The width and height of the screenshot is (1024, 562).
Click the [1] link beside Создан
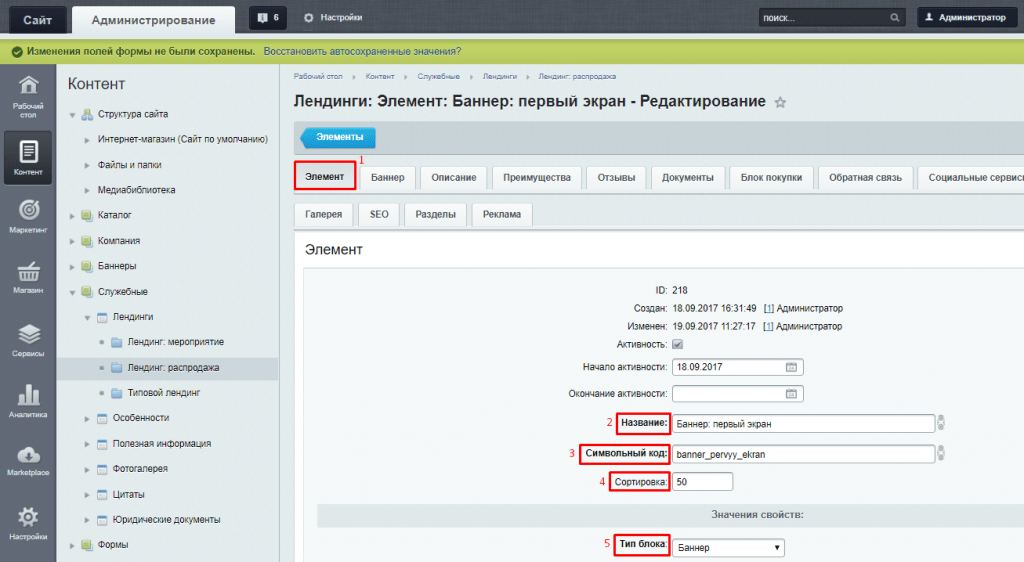pyautogui.click(x=769, y=308)
